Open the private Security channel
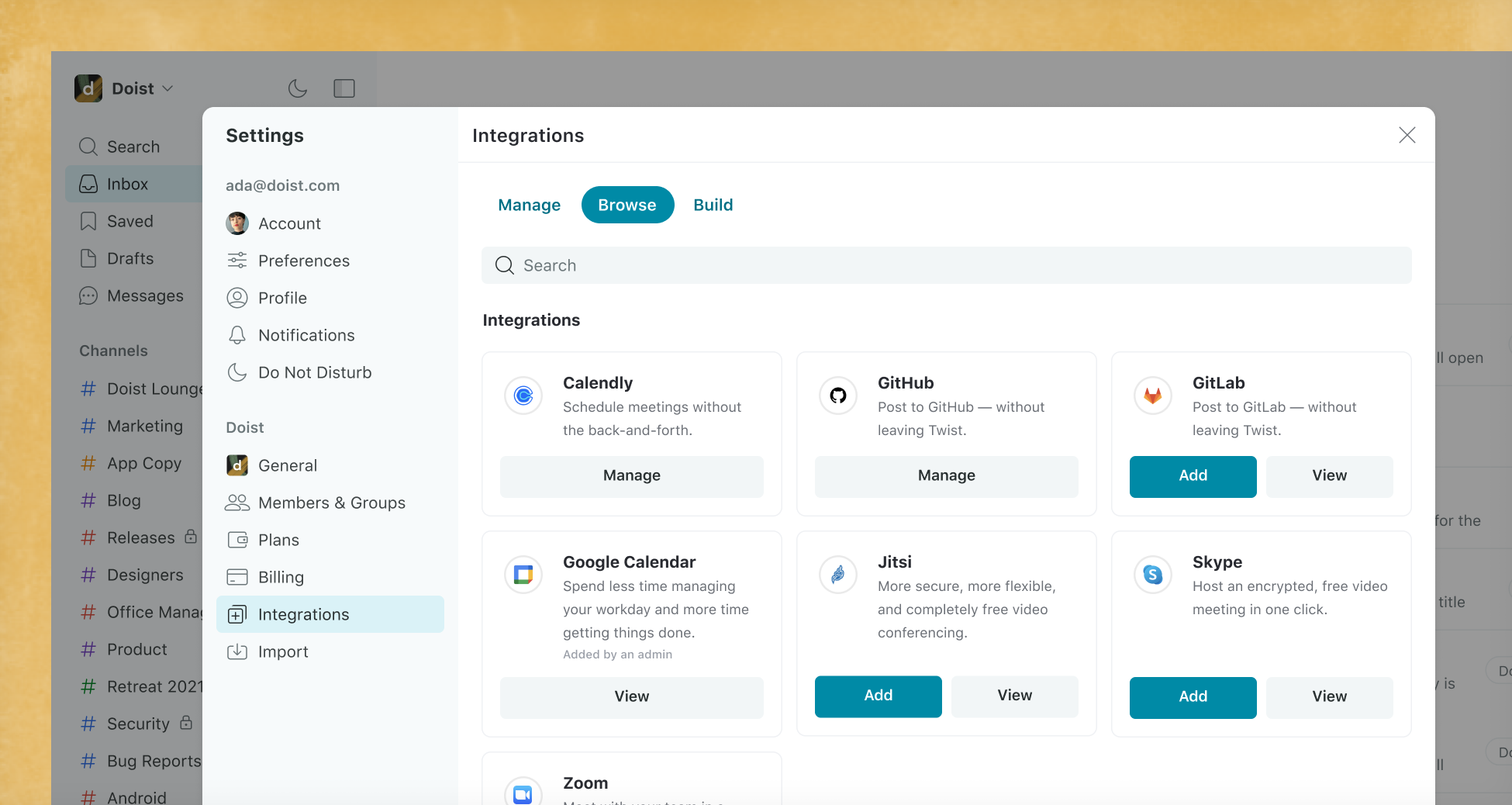Viewport: 1512px width, 805px height. 136,724
